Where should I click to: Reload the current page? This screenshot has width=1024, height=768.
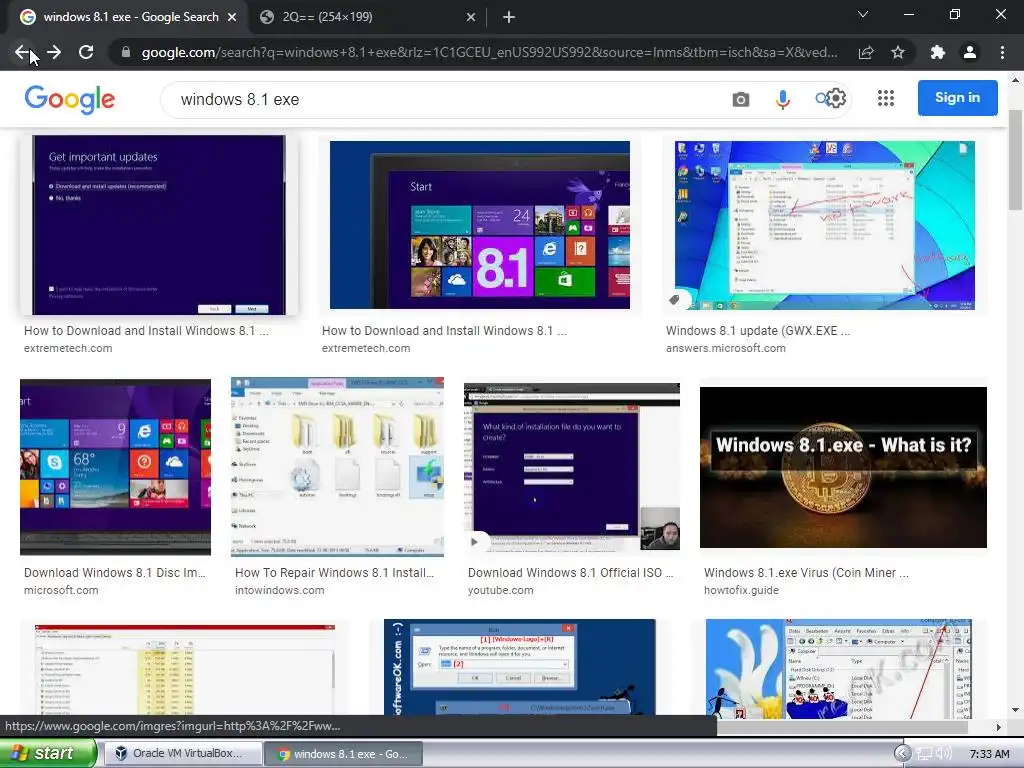coord(86,52)
